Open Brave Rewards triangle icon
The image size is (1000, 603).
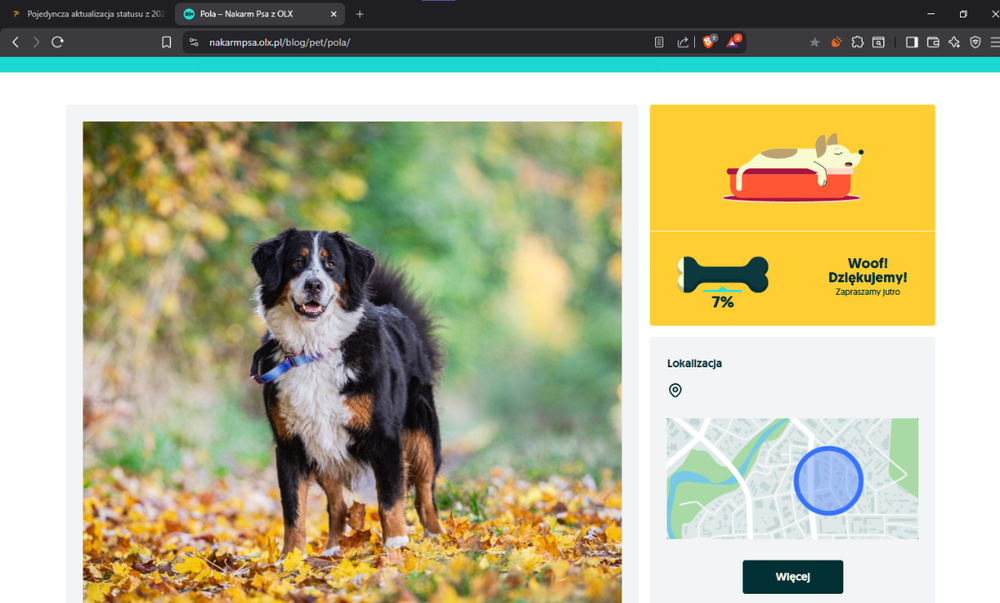733,42
